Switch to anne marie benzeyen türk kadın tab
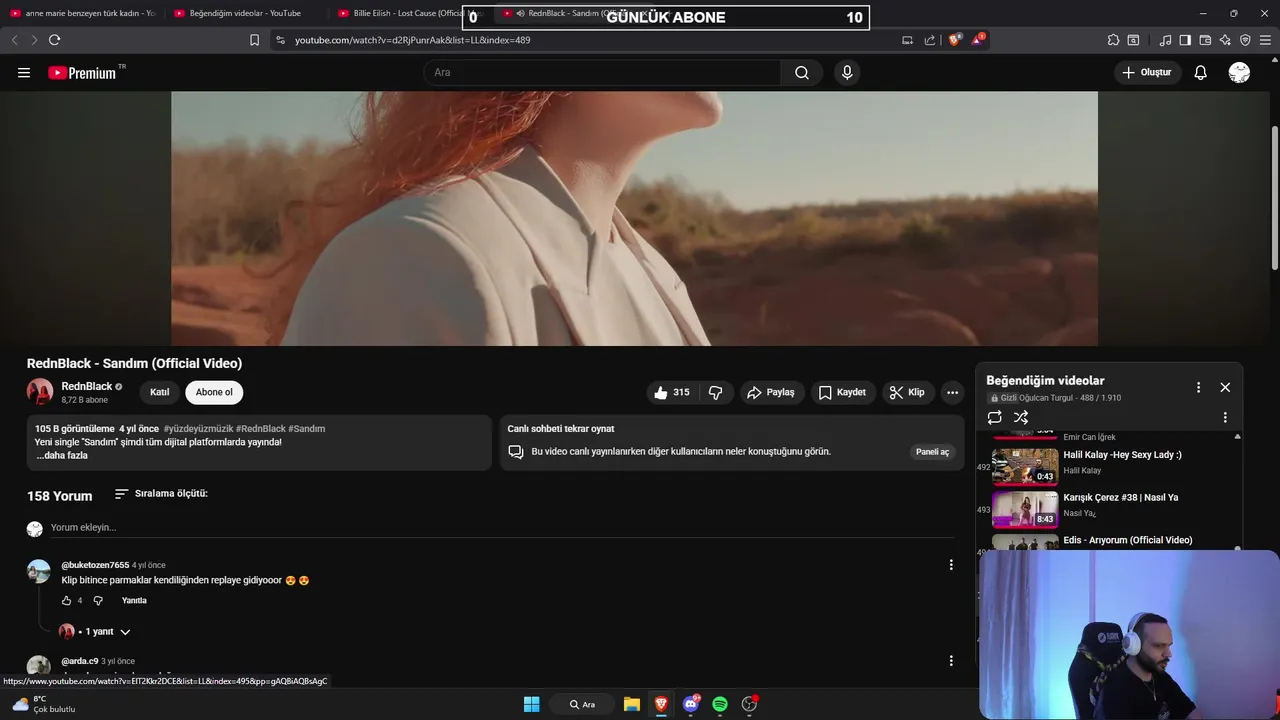The height and width of the screenshot is (720, 1280). (82, 13)
